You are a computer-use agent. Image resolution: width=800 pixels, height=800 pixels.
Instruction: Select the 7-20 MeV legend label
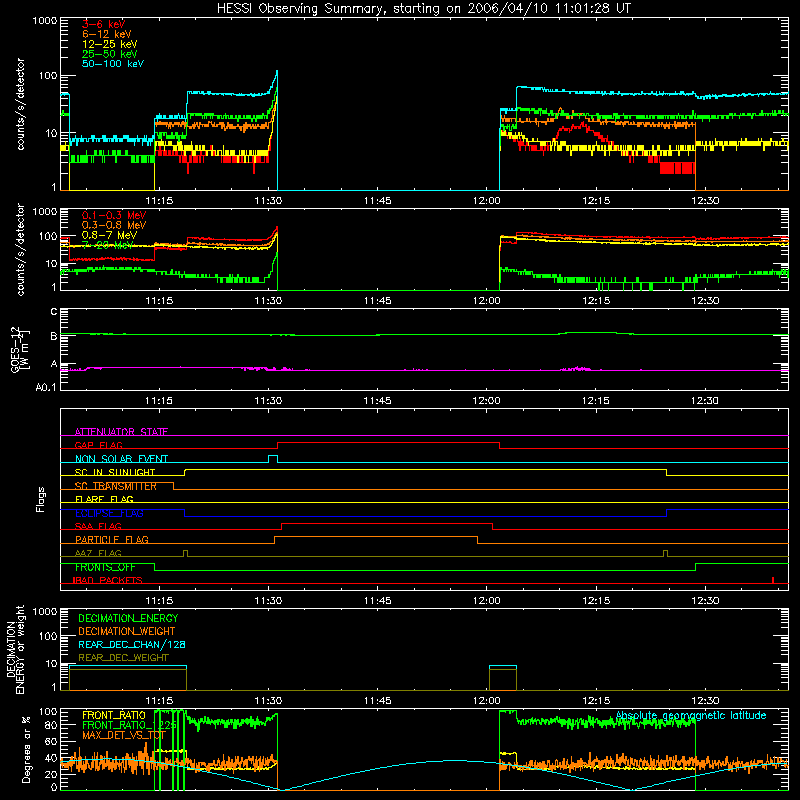107,245
